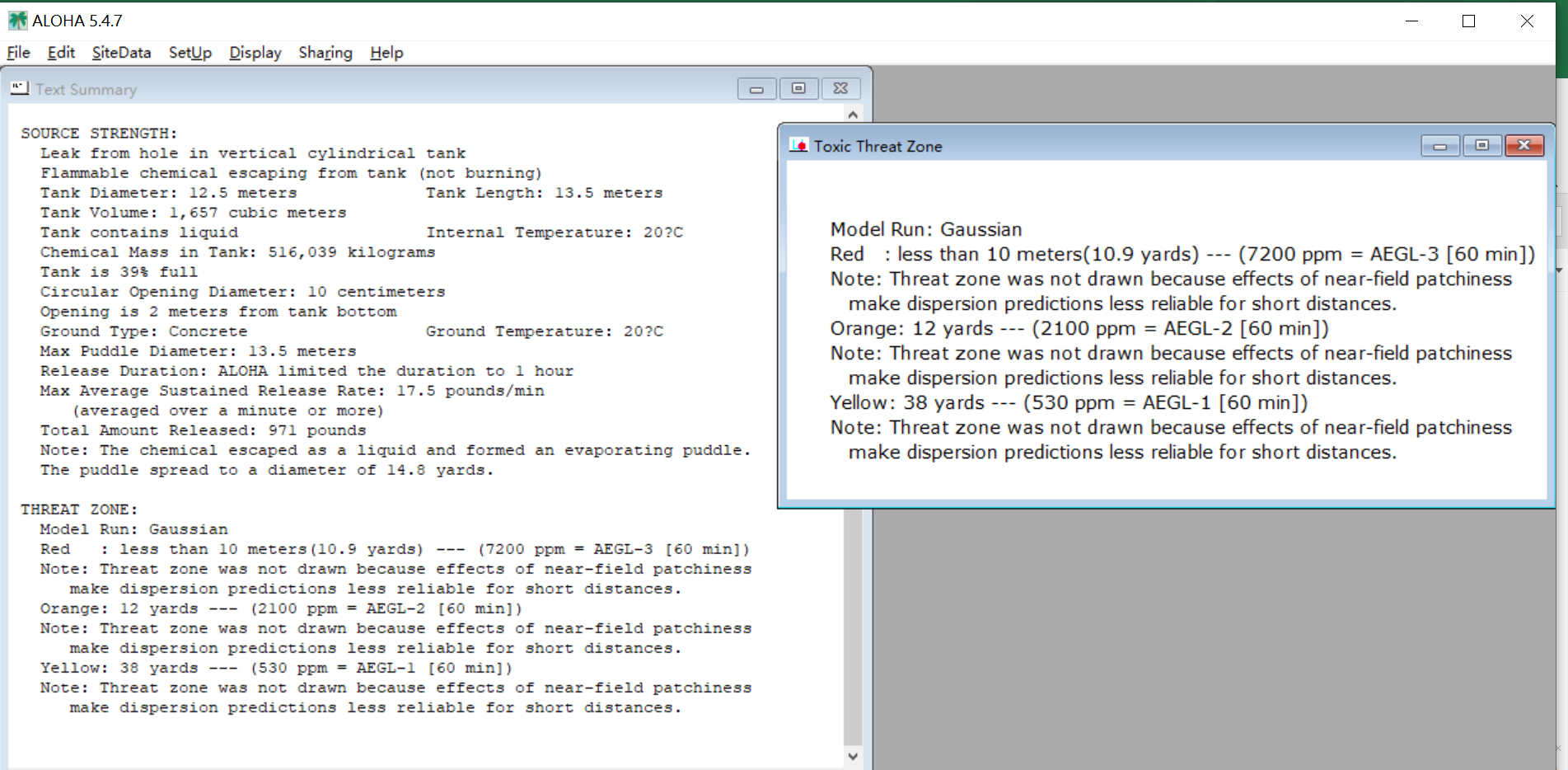Click 'Tank is 39% full' line
1568x770 pixels.
point(119,272)
